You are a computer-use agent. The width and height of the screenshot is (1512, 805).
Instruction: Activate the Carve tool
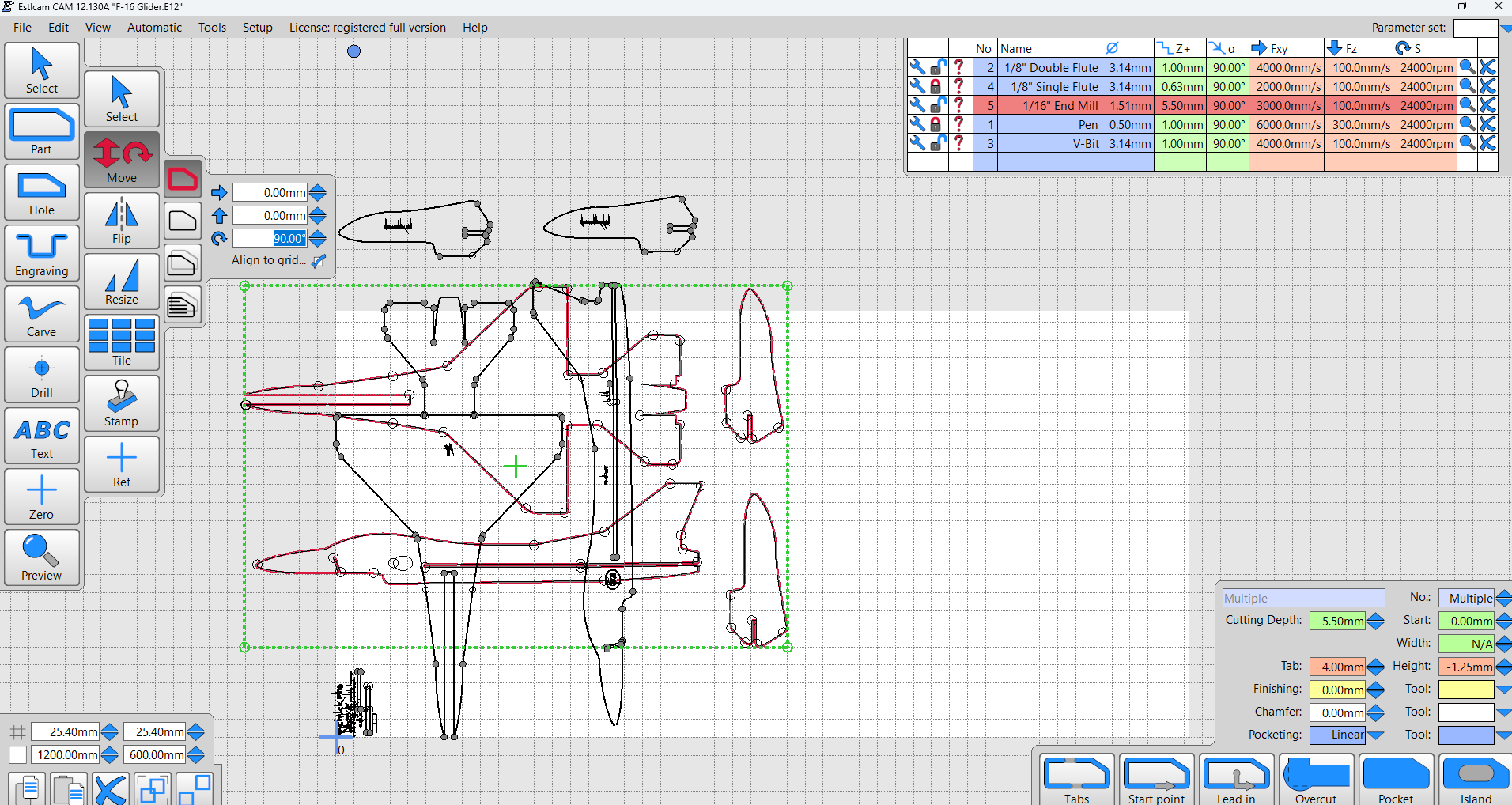click(42, 314)
